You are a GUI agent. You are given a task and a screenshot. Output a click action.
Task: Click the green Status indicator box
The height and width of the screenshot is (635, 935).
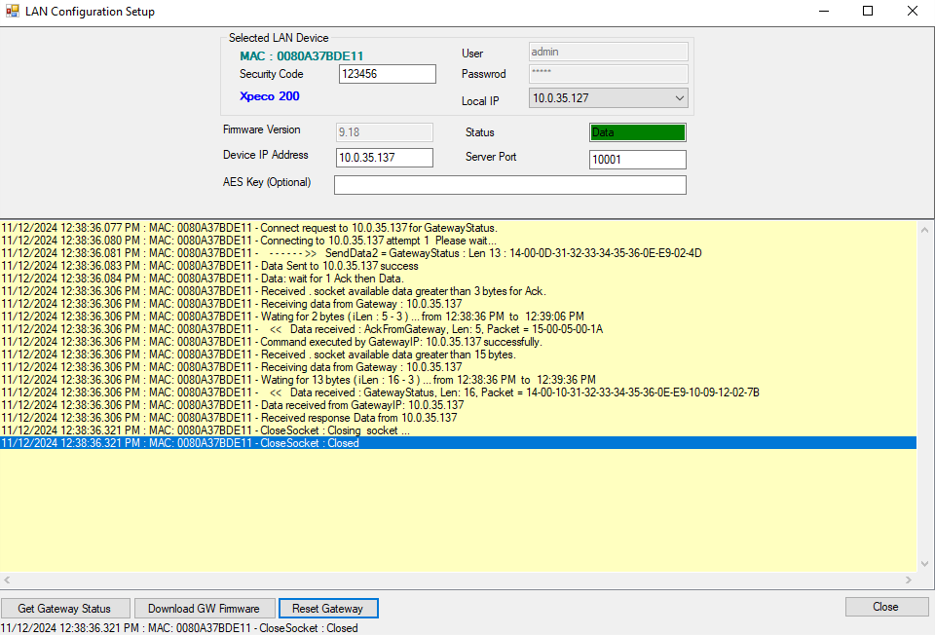[637, 132]
